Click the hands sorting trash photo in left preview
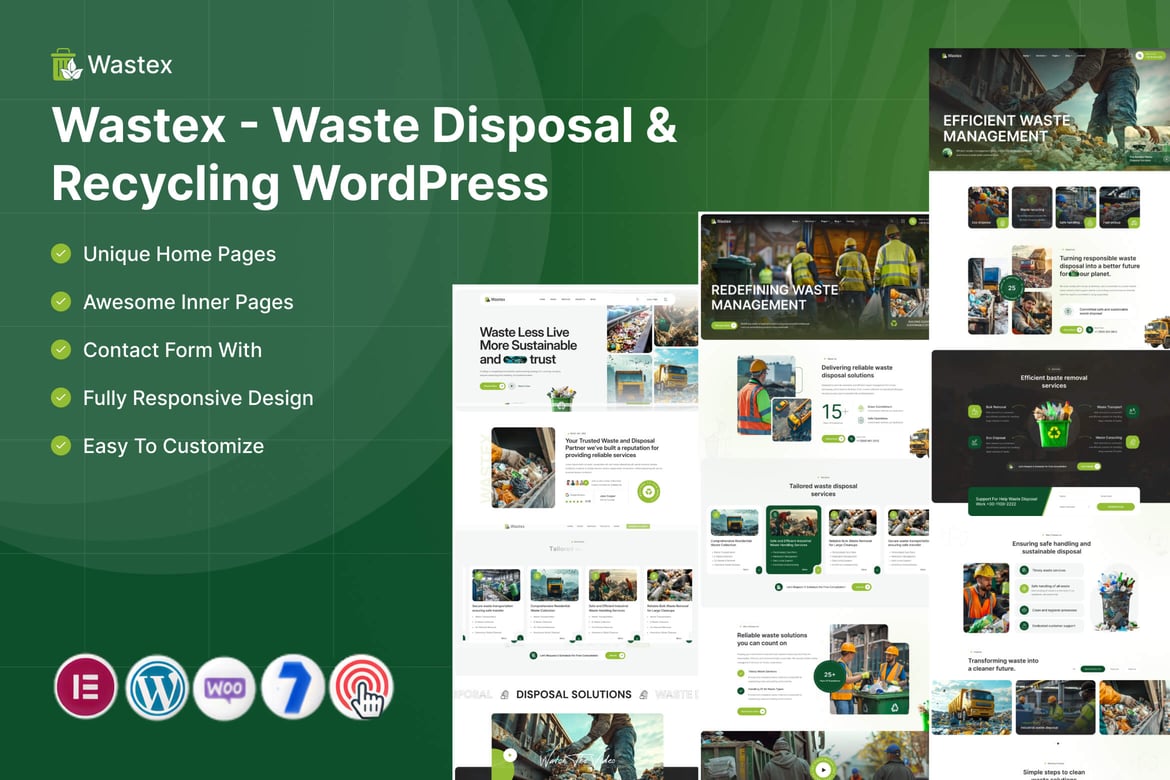 [x=523, y=467]
